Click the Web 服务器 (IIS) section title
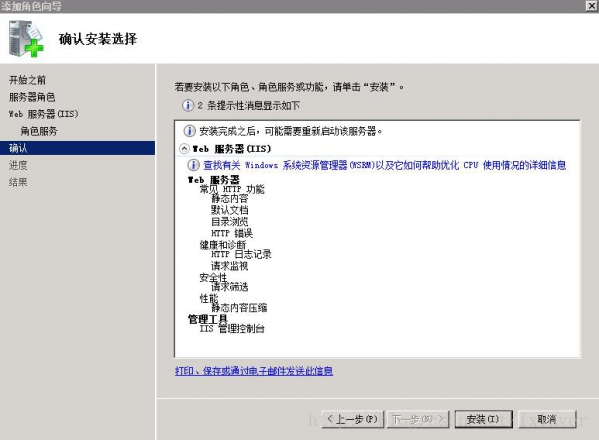This screenshot has height=440, width=599. (232, 149)
